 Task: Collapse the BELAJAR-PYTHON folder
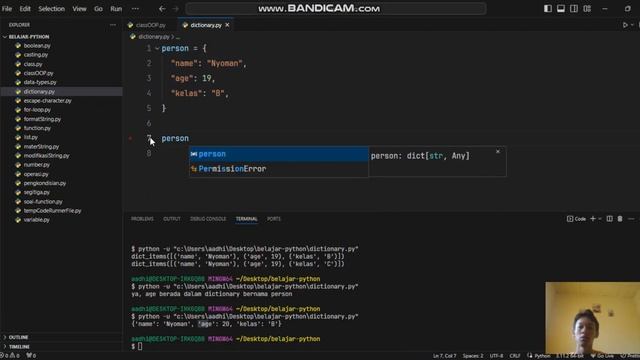click(x=29, y=37)
